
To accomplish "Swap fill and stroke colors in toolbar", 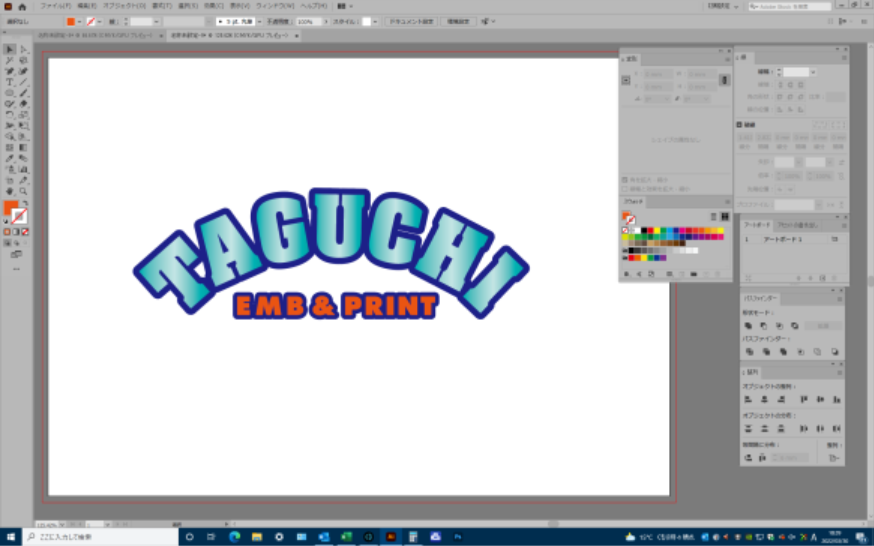I will [x=25, y=204].
